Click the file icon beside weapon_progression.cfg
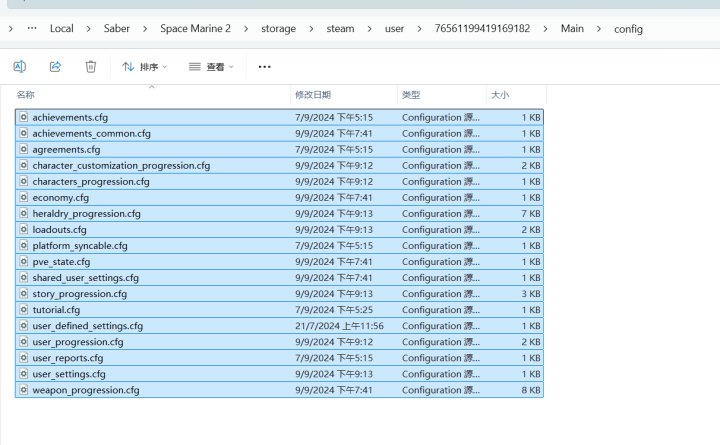Viewport: 720px width, 445px height. 23,390
